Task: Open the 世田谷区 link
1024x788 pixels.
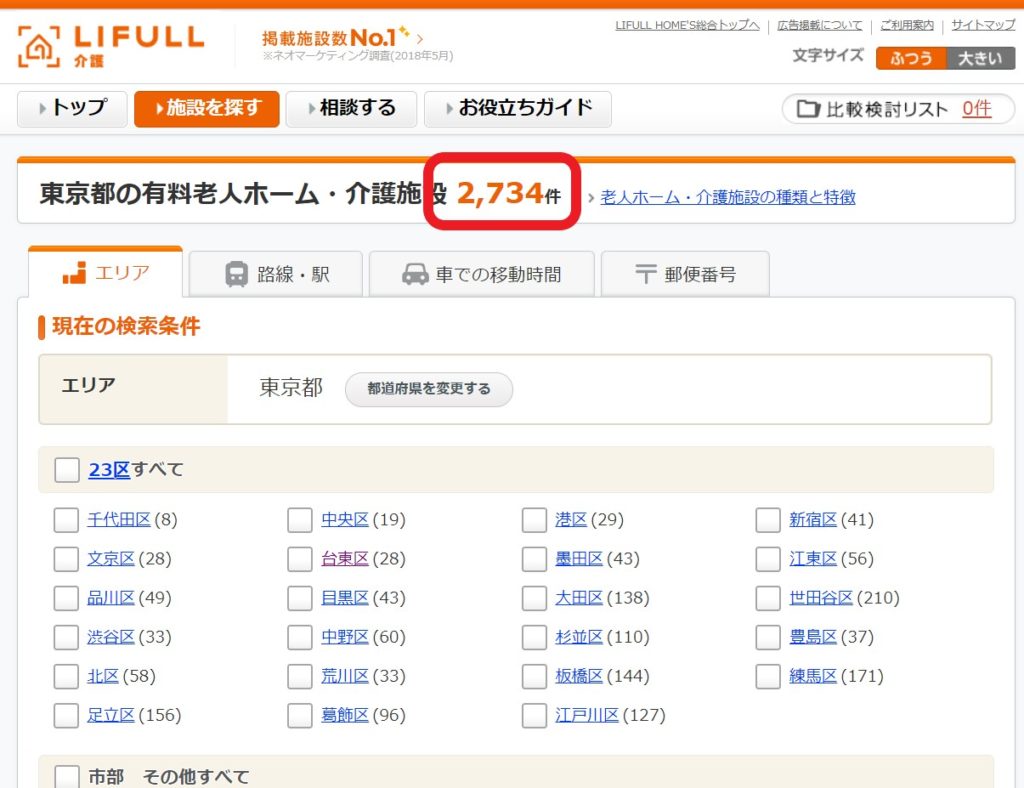Action: 821,598
